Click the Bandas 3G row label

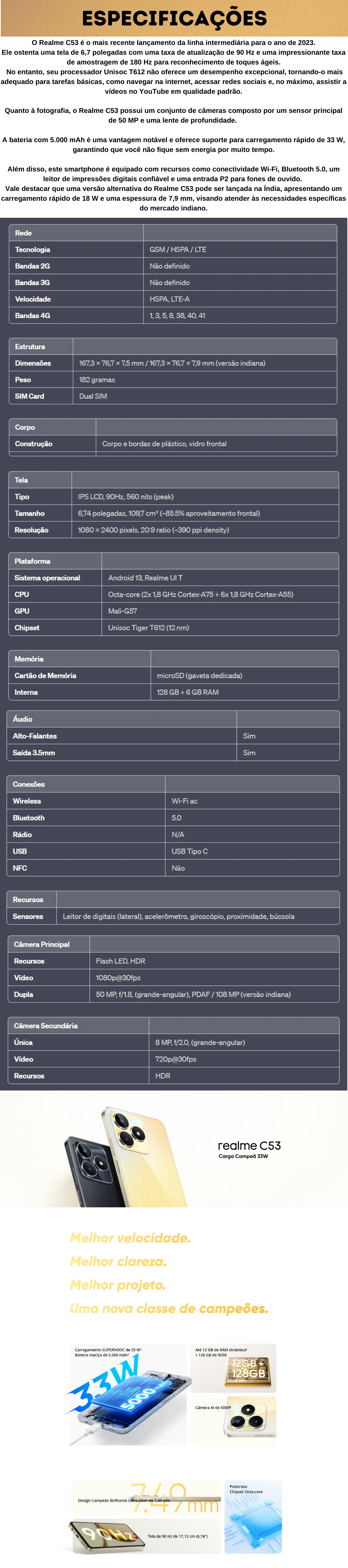(33, 283)
